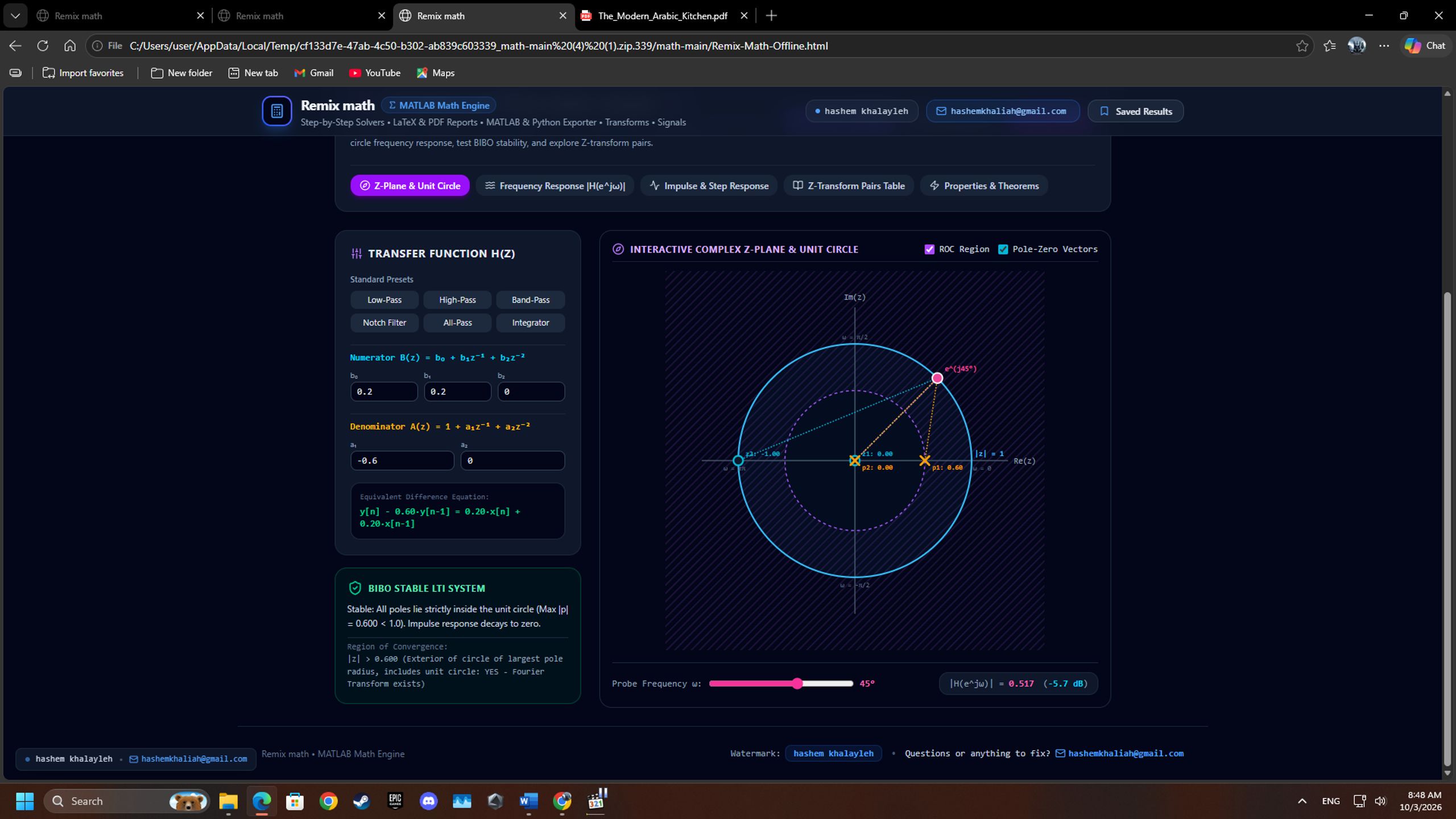Refresh the page
Screen dimensions: 1456x819
(43, 45)
